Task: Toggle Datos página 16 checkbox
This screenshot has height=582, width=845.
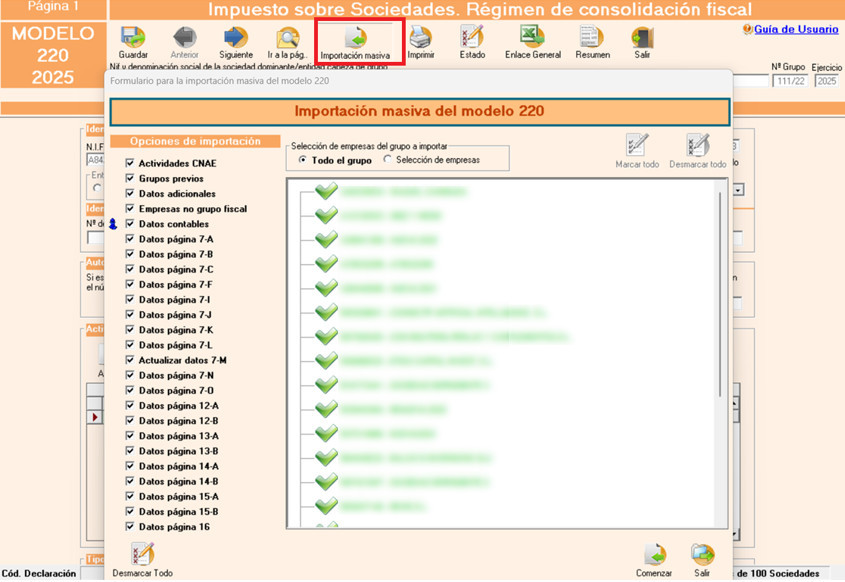Action: 129,526
